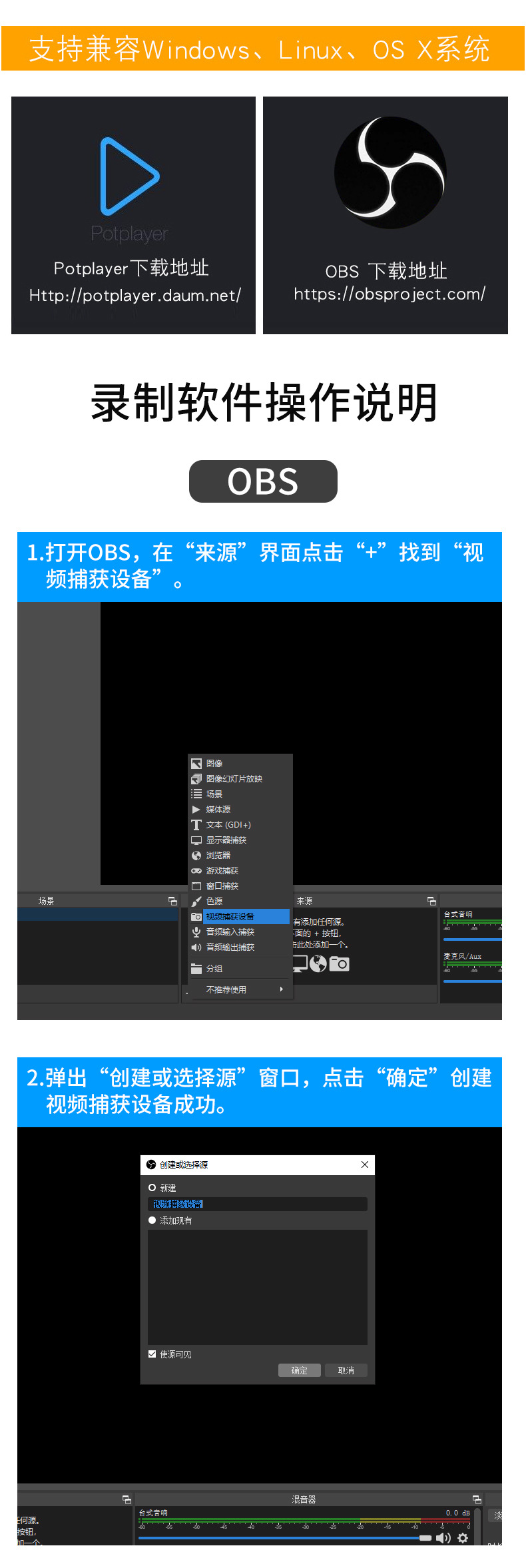Click the 混音器 panel title
The image size is (526, 1568).
pyautogui.click(x=304, y=1499)
